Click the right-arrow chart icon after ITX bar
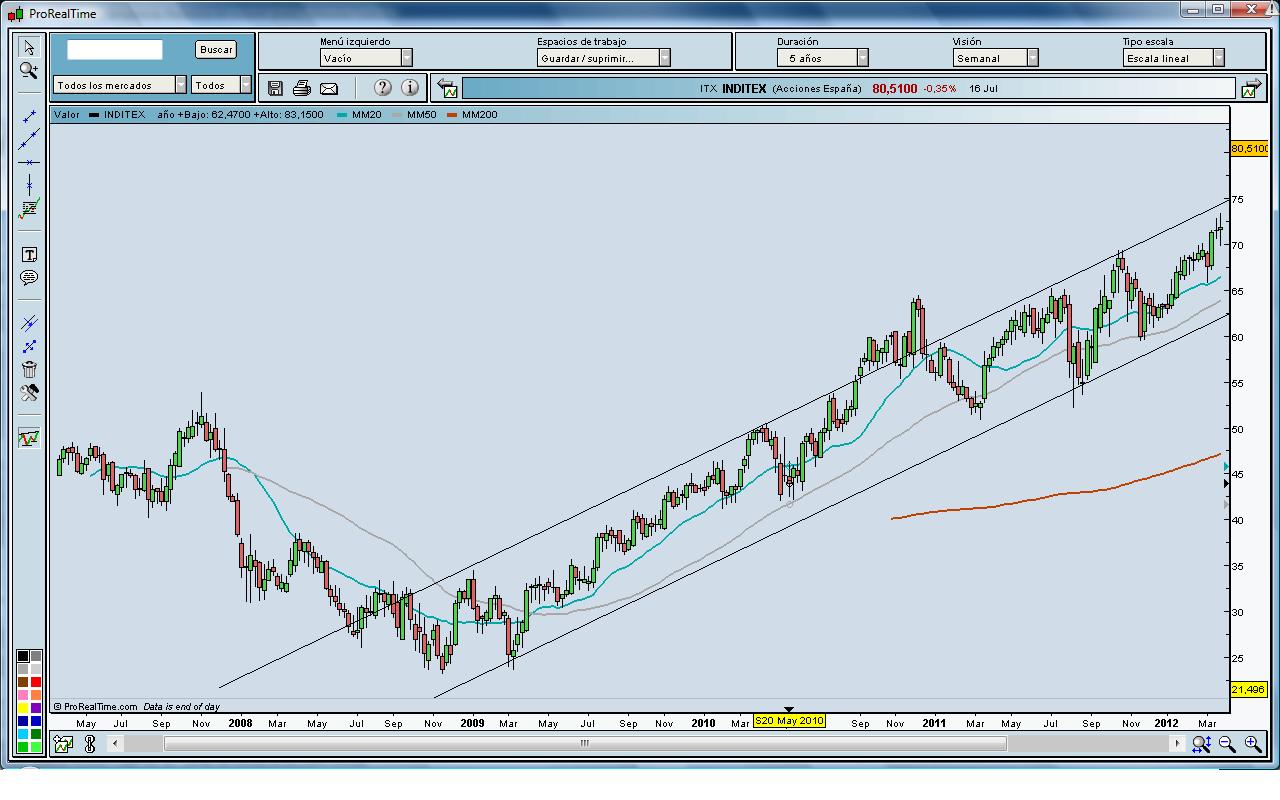 (x=1250, y=88)
